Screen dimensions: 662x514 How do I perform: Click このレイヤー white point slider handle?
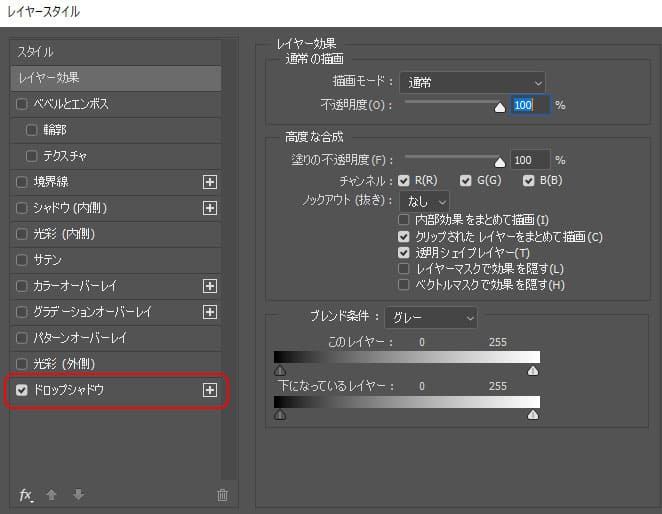coord(533,371)
